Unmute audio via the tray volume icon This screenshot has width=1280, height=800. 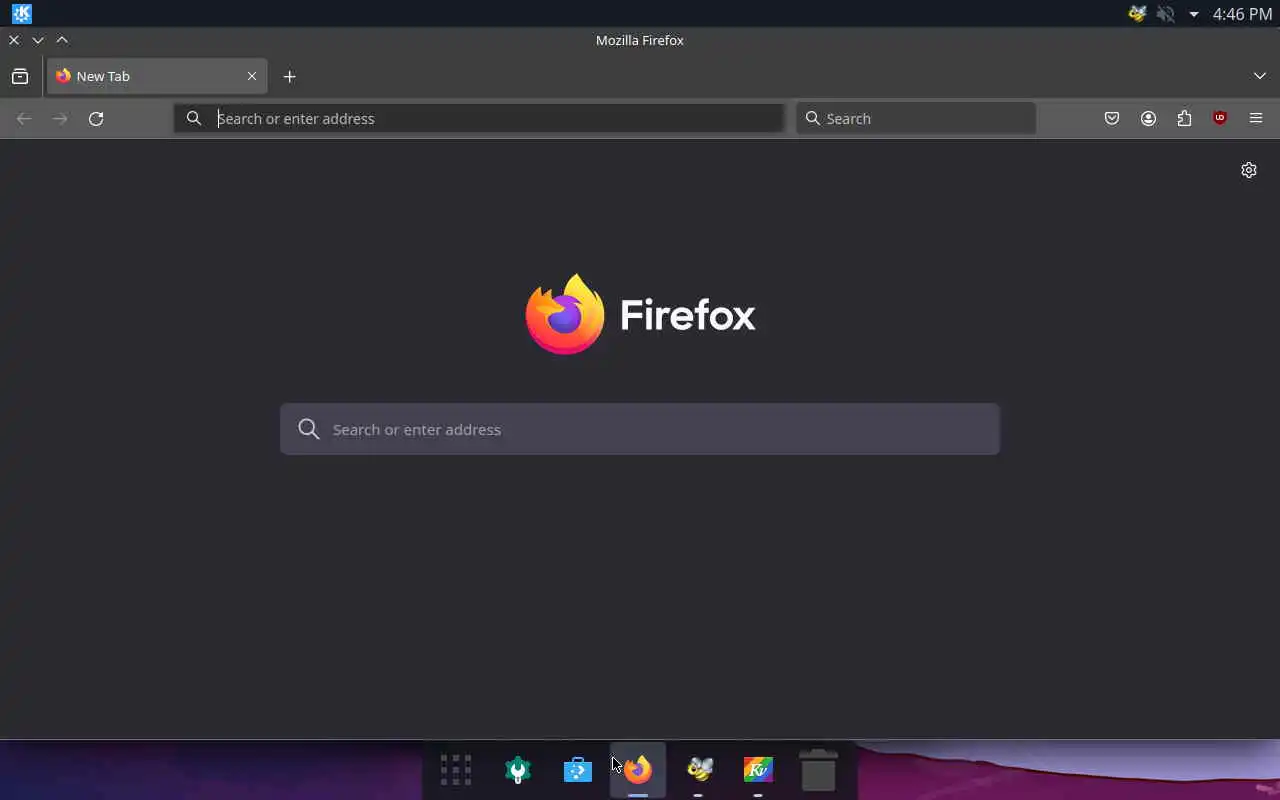tap(1165, 14)
